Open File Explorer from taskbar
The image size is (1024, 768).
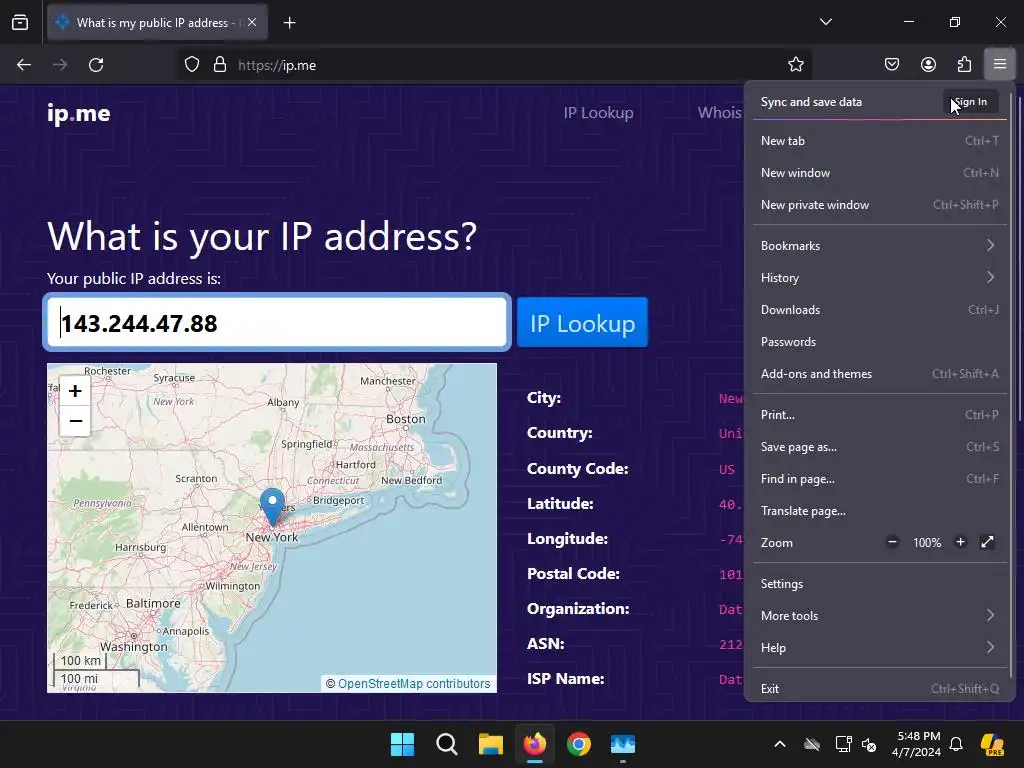(x=490, y=744)
